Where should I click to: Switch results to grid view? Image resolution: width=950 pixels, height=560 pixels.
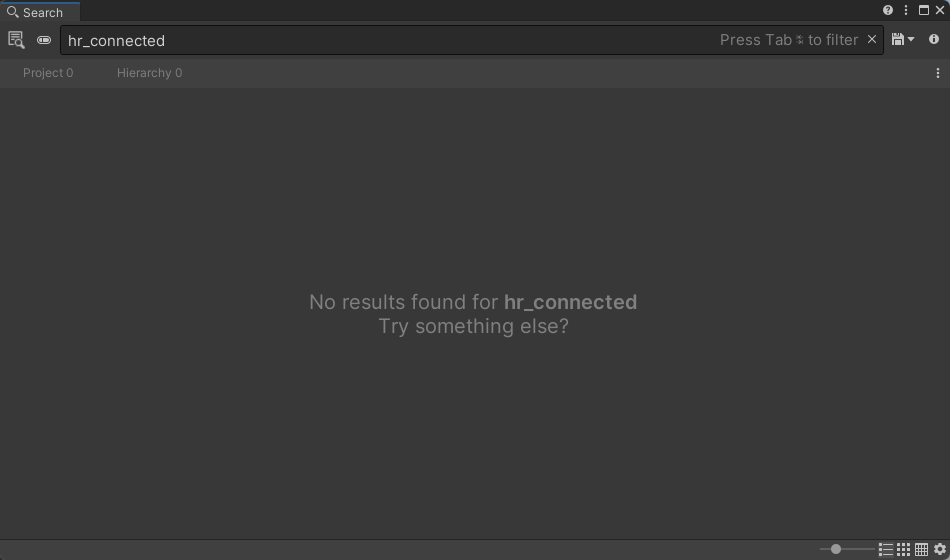tap(903, 550)
